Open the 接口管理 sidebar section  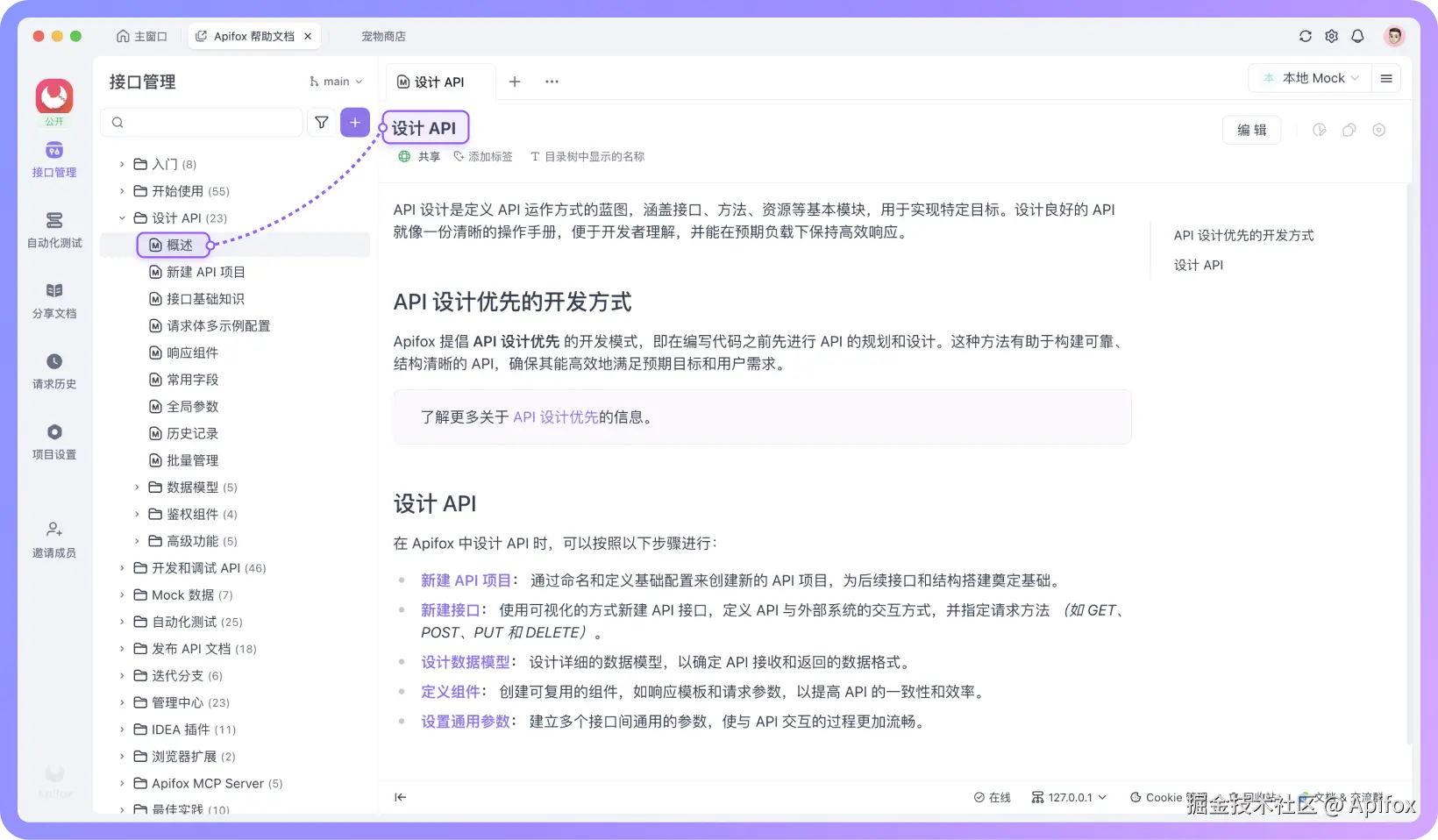click(x=54, y=160)
